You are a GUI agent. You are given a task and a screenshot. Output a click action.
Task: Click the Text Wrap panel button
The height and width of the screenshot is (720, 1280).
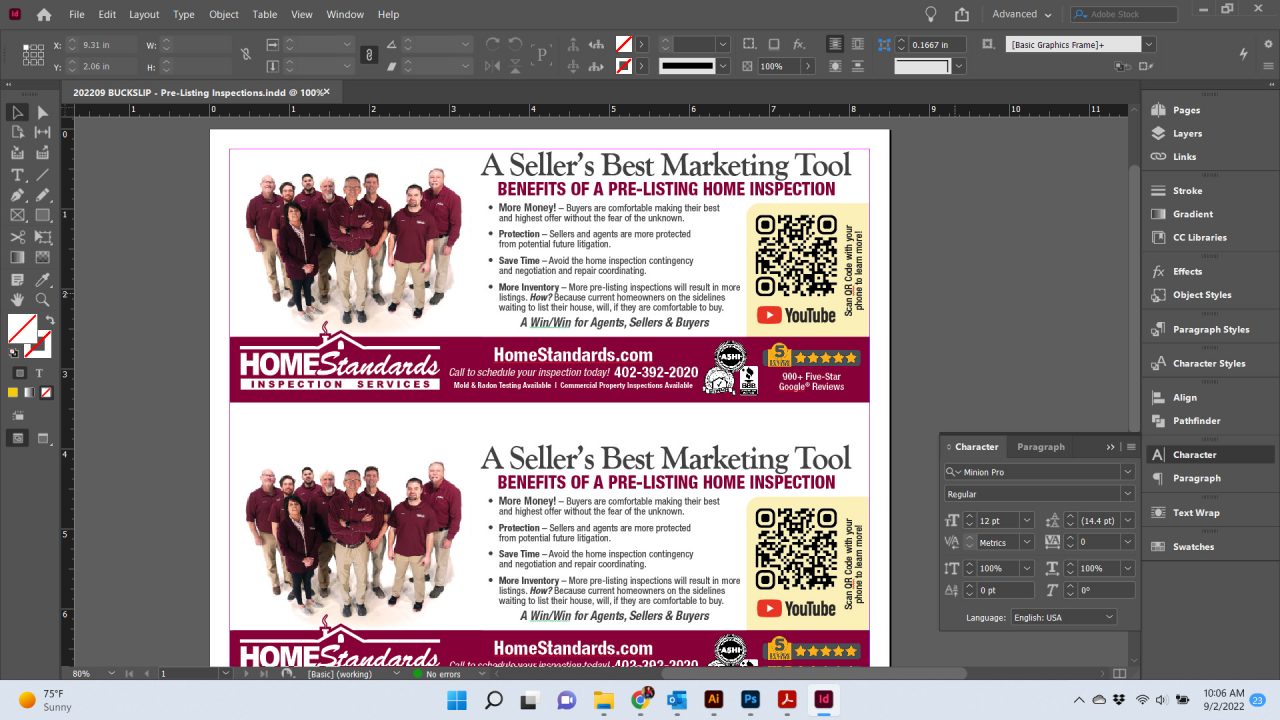(1196, 513)
